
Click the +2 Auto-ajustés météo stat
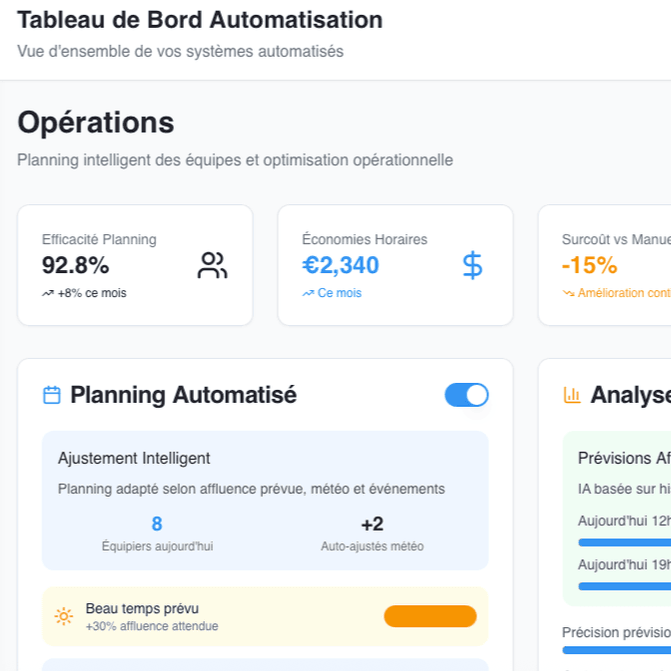point(372,532)
